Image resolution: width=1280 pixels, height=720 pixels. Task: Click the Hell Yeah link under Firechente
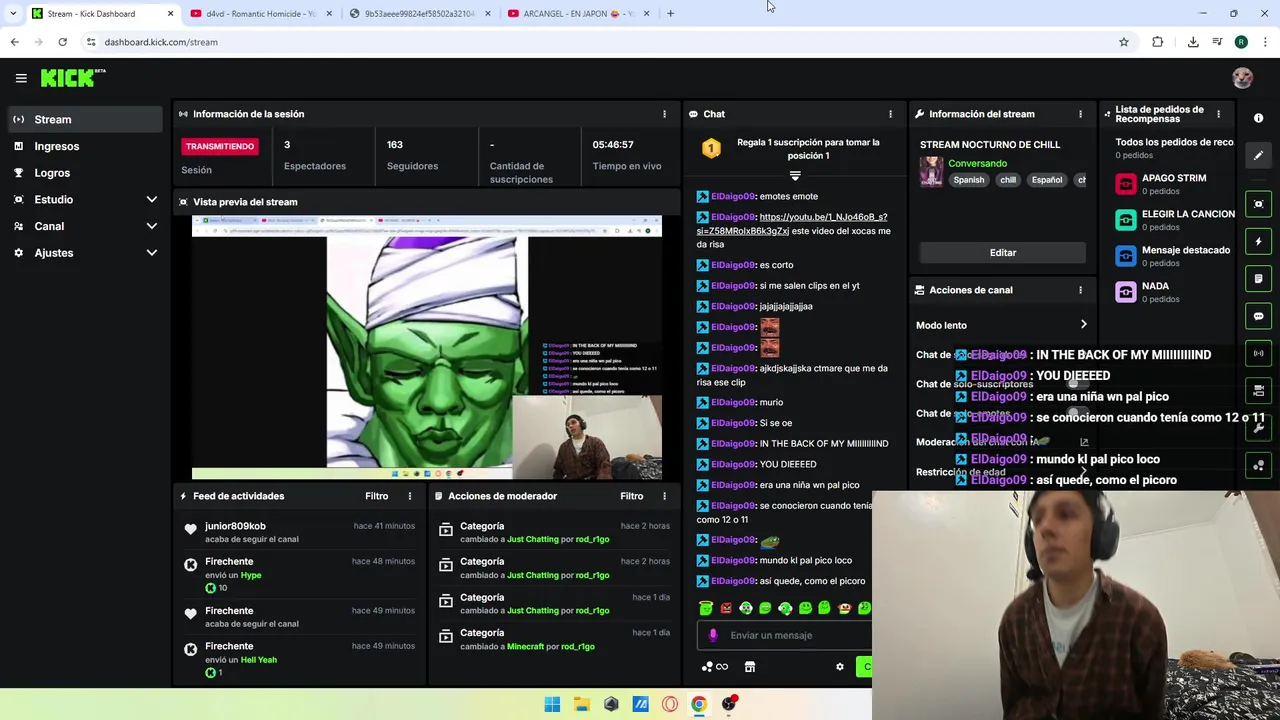258,660
